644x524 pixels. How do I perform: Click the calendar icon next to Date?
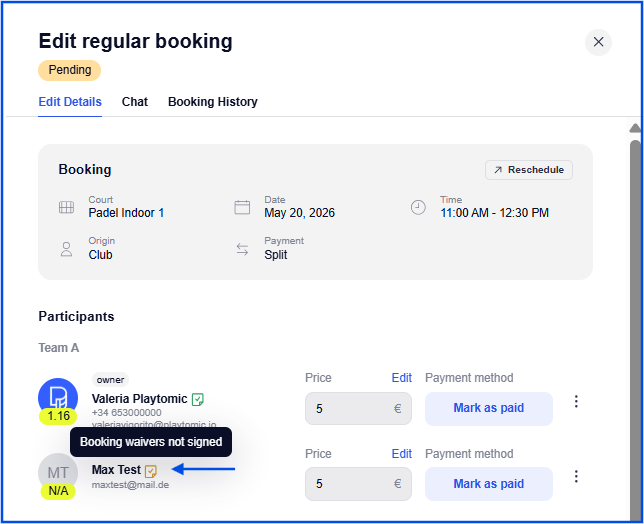pyautogui.click(x=242, y=207)
